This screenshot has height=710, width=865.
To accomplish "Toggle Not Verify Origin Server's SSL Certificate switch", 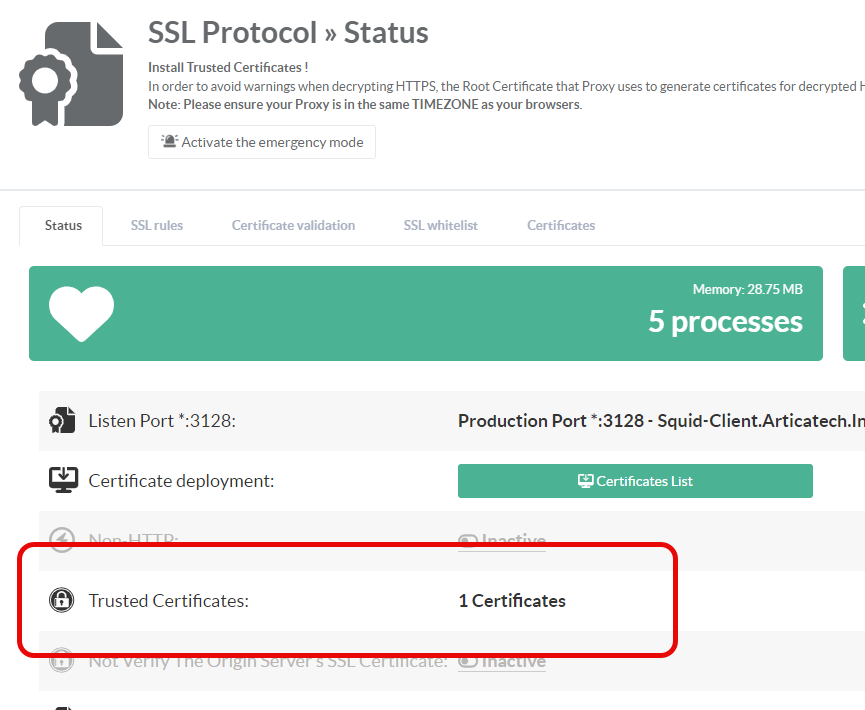I will click(x=468, y=661).
